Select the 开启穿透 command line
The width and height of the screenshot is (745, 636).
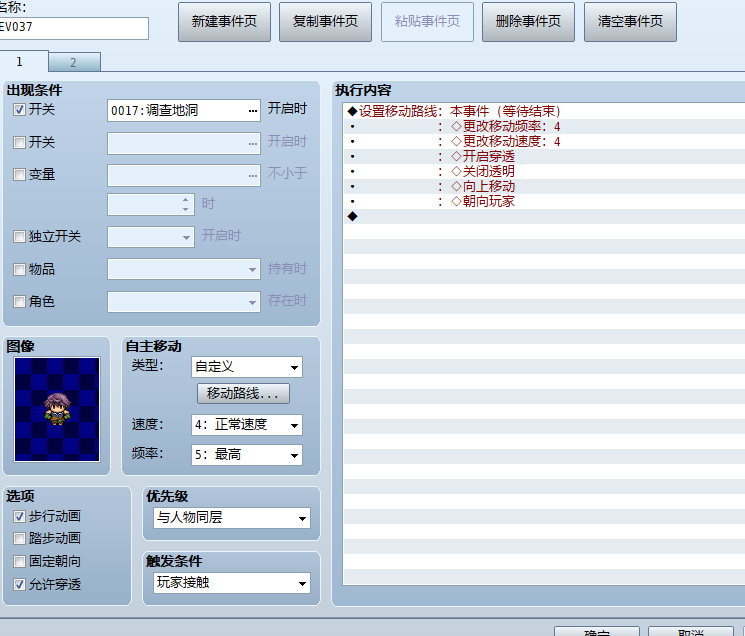pos(544,156)
